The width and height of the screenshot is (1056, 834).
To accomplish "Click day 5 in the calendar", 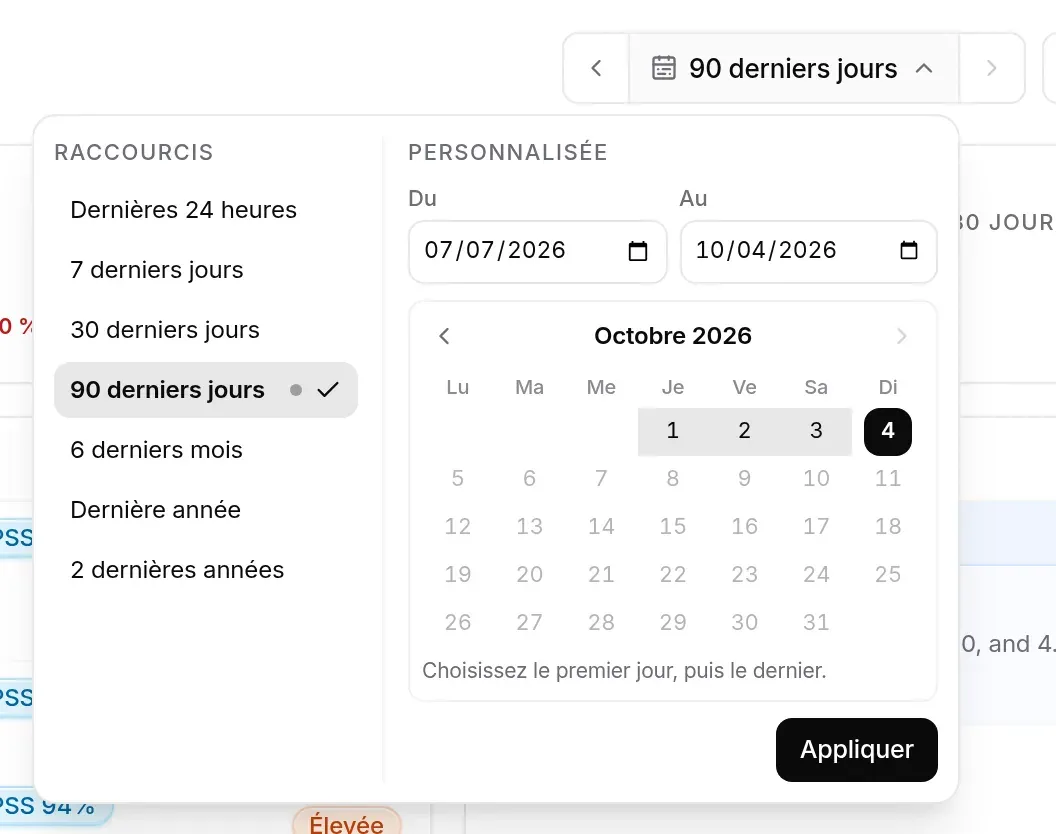I will coord(458,479).
